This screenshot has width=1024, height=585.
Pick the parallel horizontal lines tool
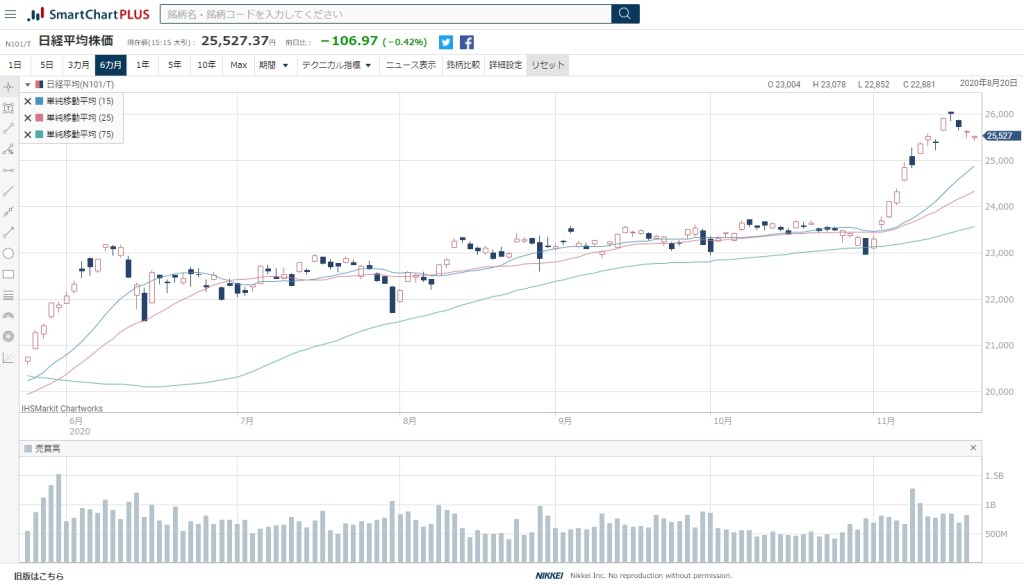pos(8,295)
